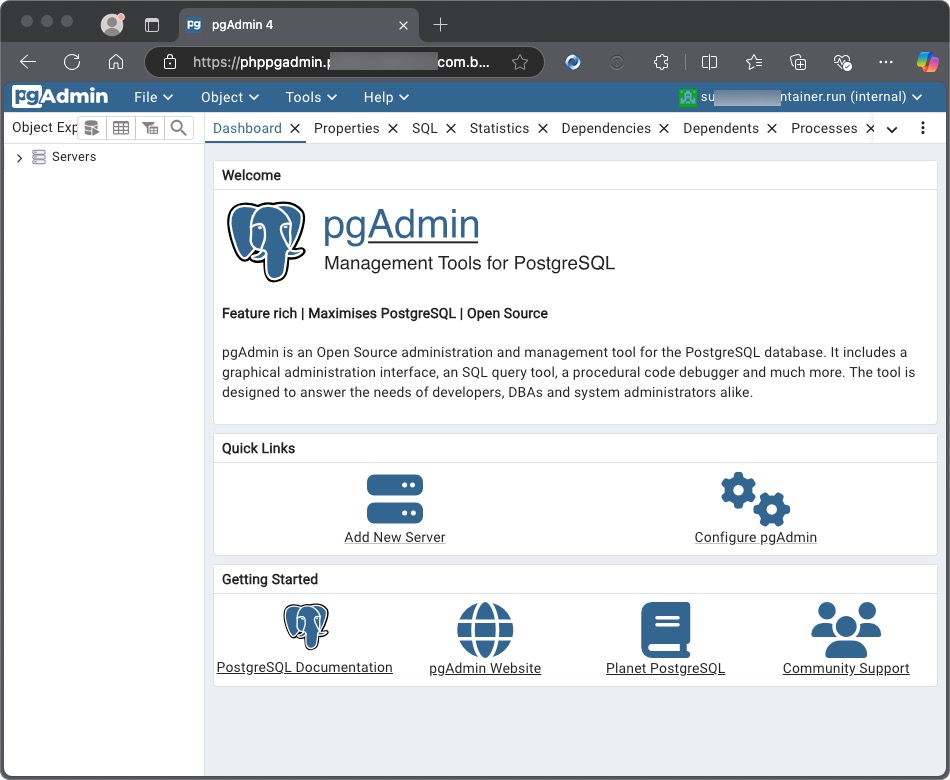Close the Dashboard tab
950x780 pixels.
[x=294, y=128]
